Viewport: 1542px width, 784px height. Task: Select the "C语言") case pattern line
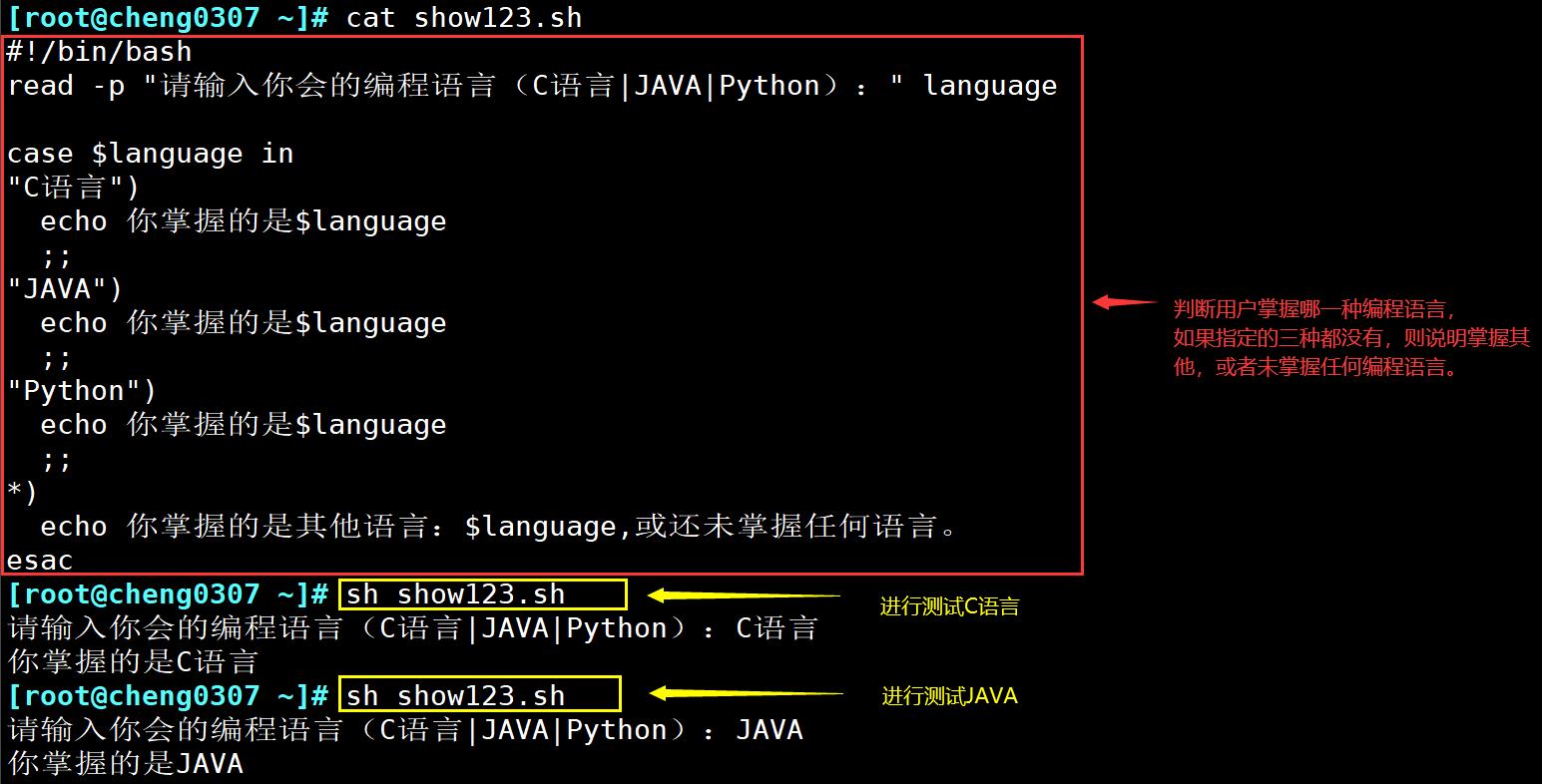point(74,188)
